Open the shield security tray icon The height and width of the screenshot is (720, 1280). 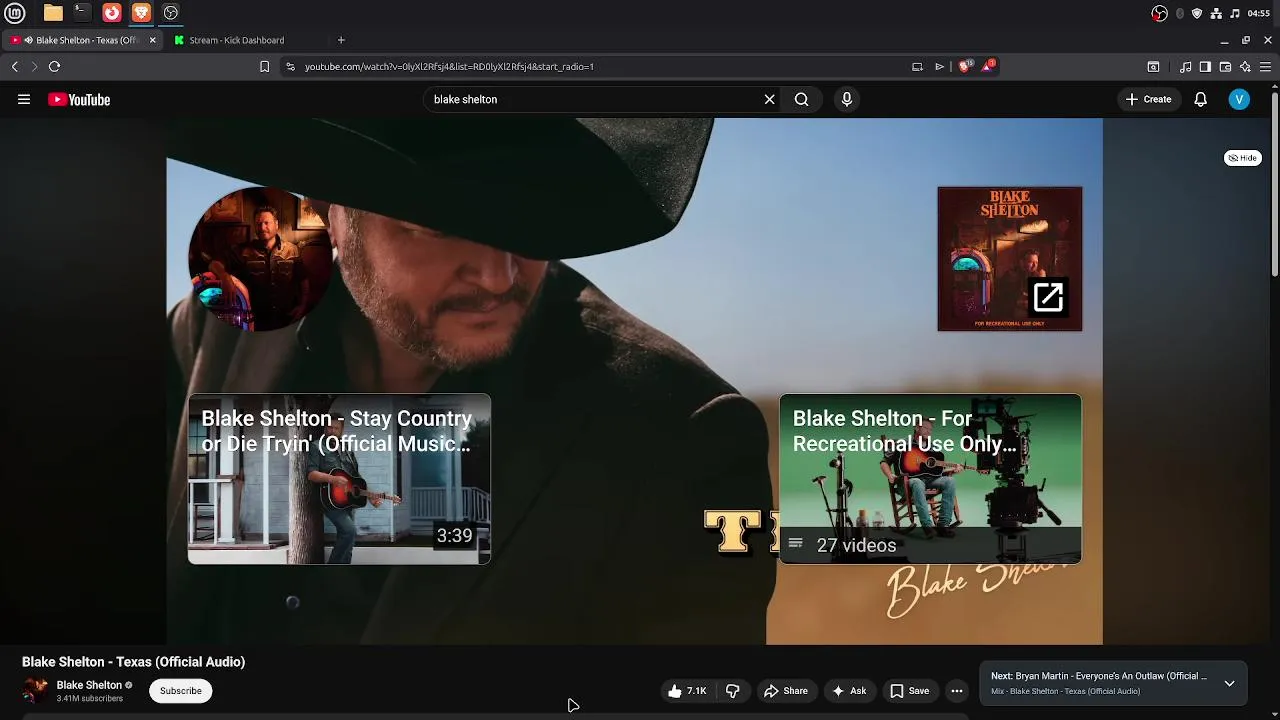1197,13
